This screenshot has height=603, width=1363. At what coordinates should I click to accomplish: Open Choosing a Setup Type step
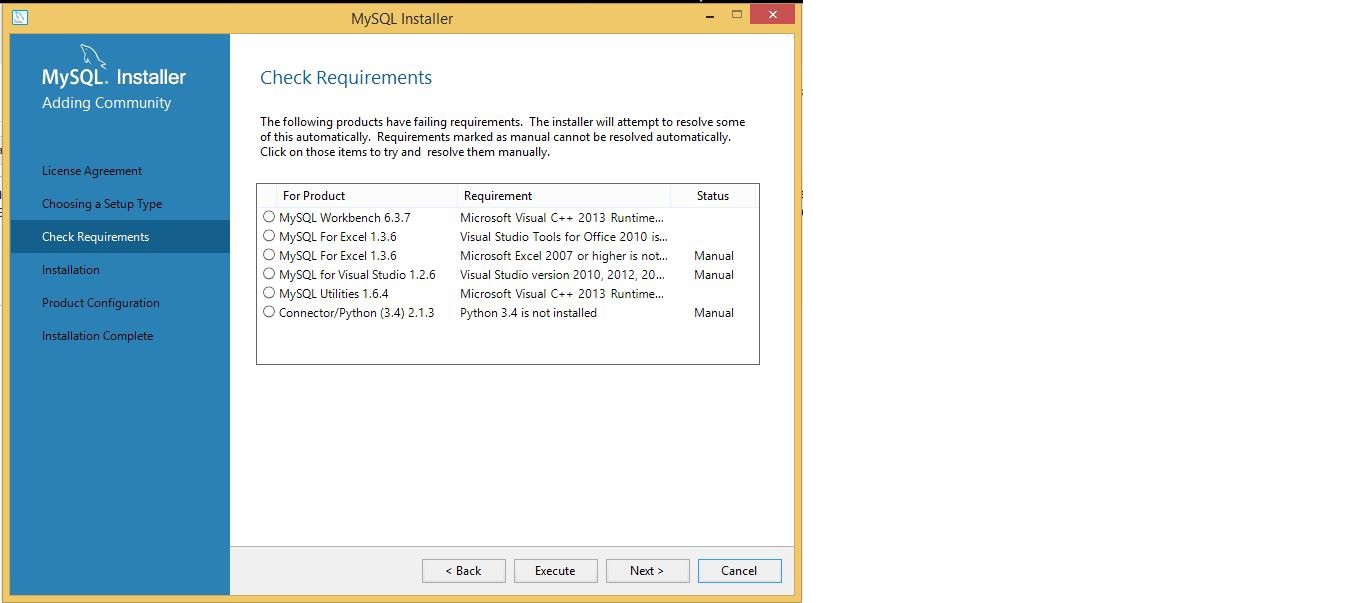tap(102, 204)
